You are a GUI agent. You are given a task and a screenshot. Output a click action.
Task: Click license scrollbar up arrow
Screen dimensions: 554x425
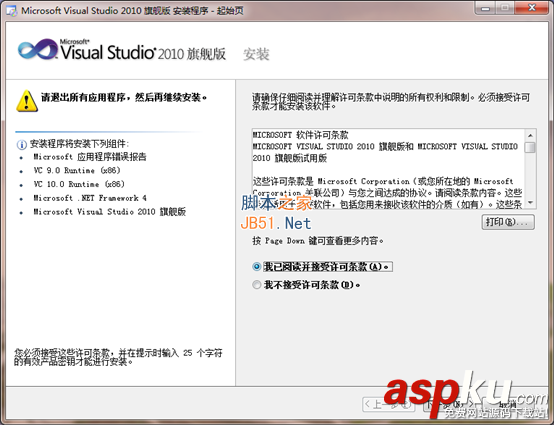coord(530,135)
